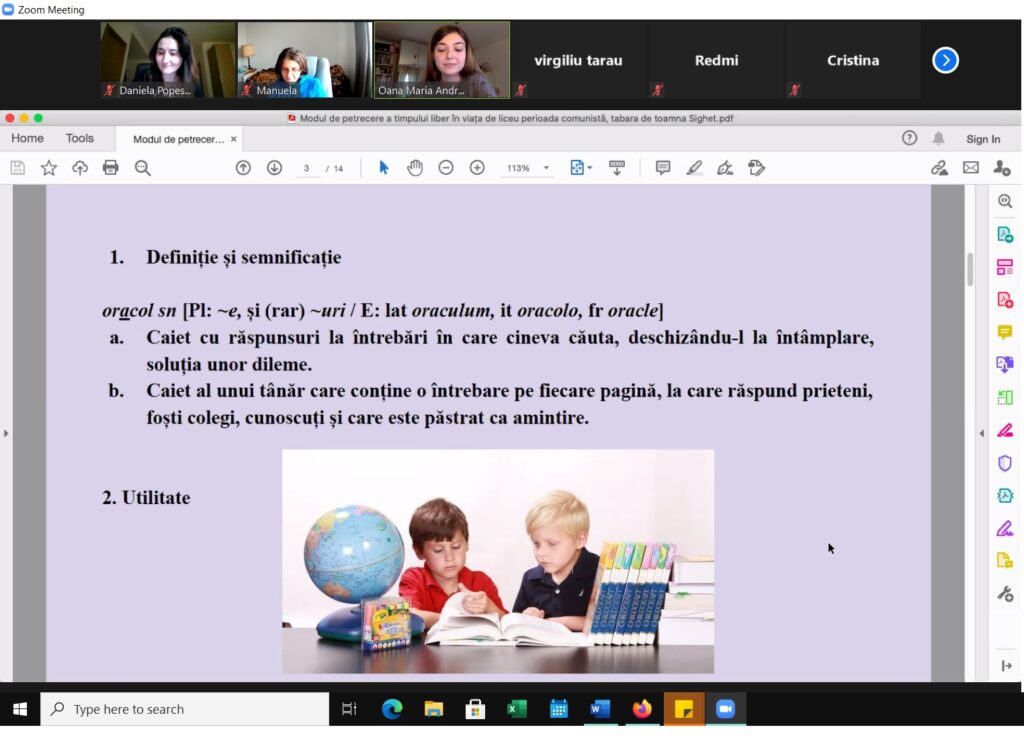Hide right pane via side arrow
The image size is (1024, 742).
coord(981,433)
